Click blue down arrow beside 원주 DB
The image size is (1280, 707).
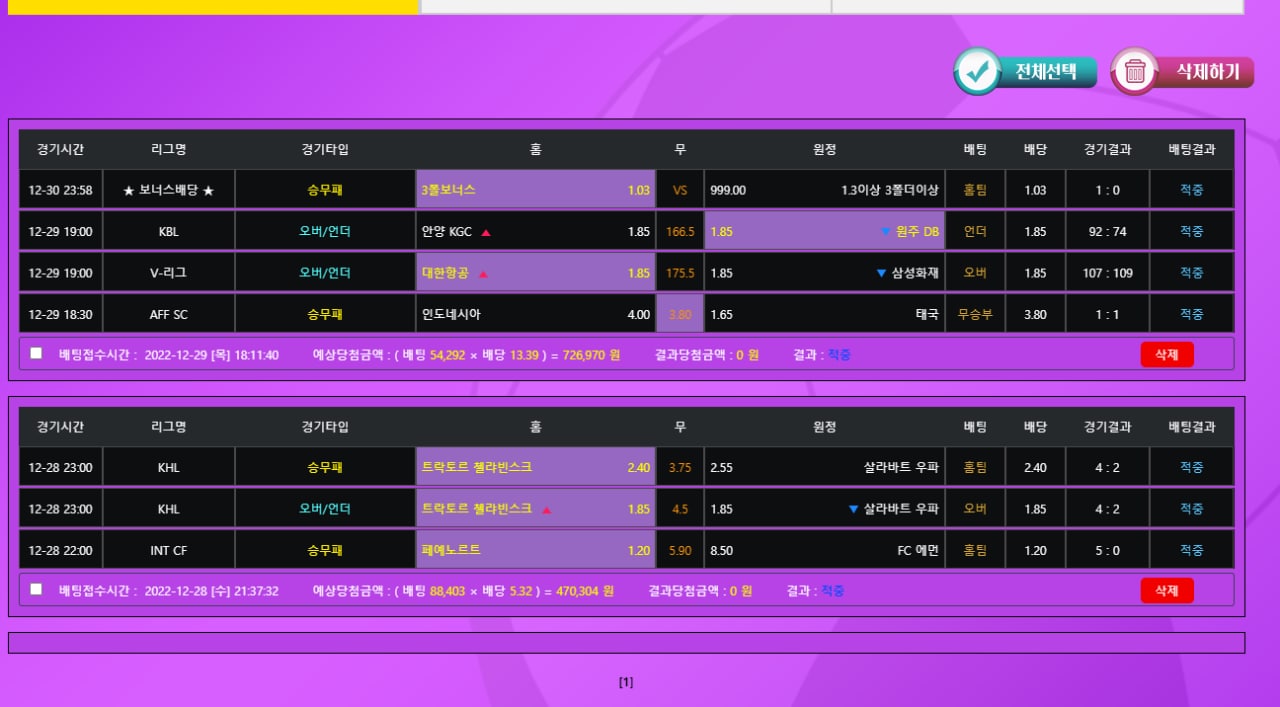pos(885,232)
